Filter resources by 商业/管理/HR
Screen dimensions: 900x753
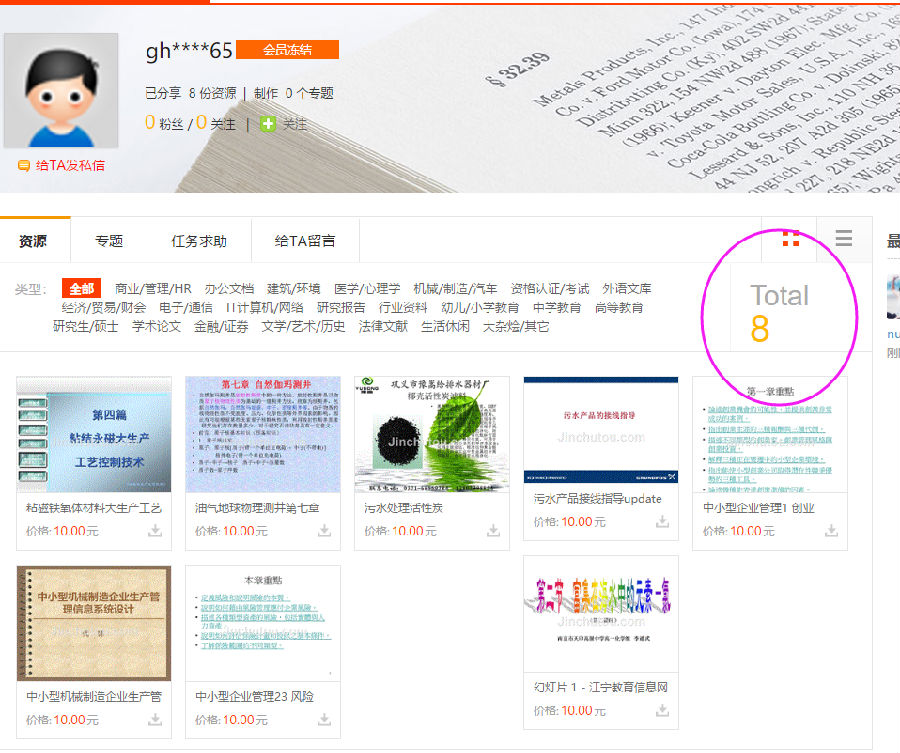point(153,288)
